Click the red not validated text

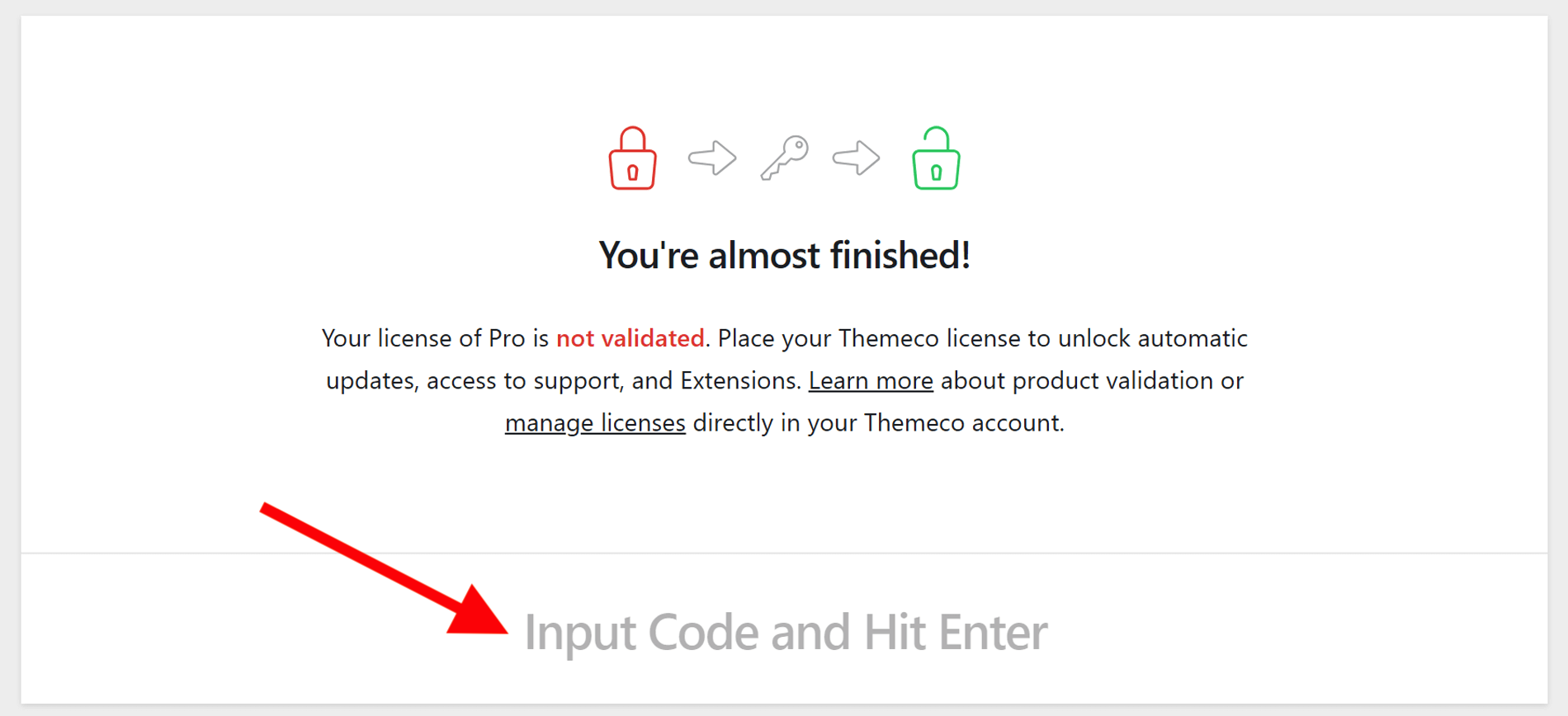pyautogui.click(x=631, y=338)
